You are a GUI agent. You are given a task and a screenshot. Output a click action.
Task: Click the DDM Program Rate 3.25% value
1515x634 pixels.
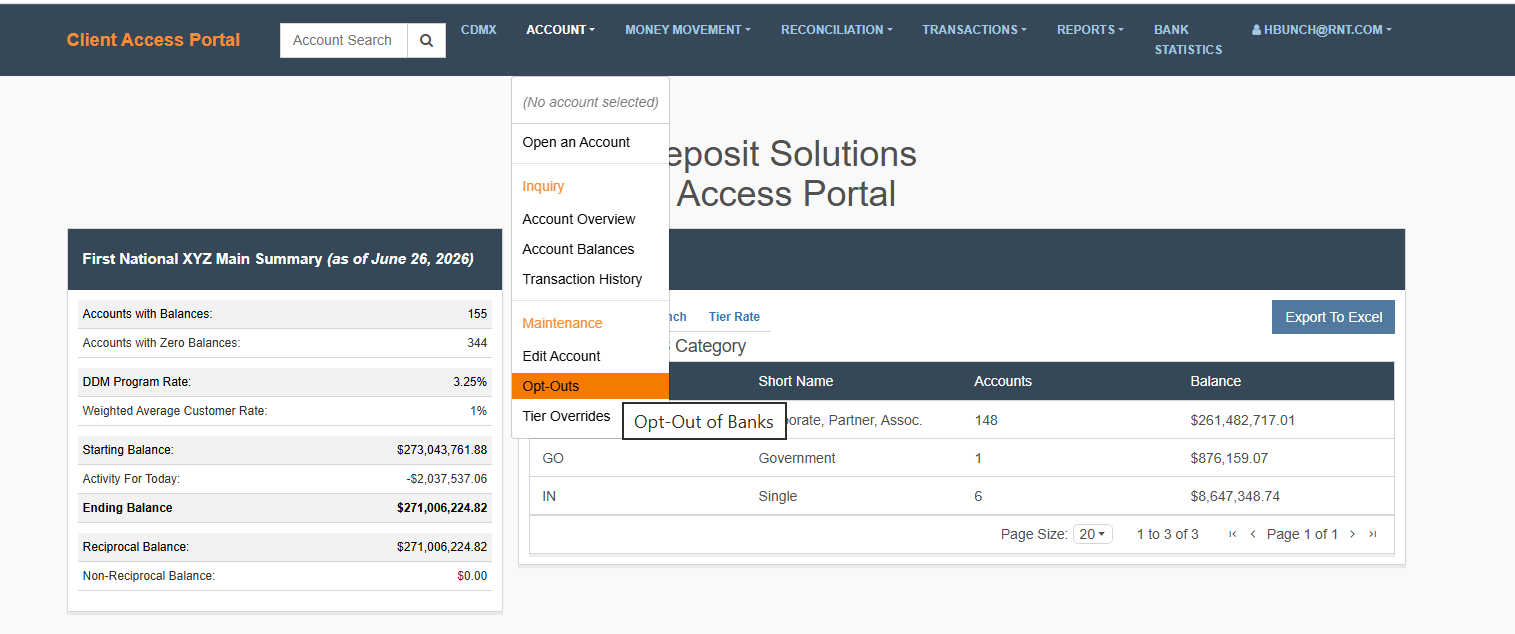tap(470, 382)
